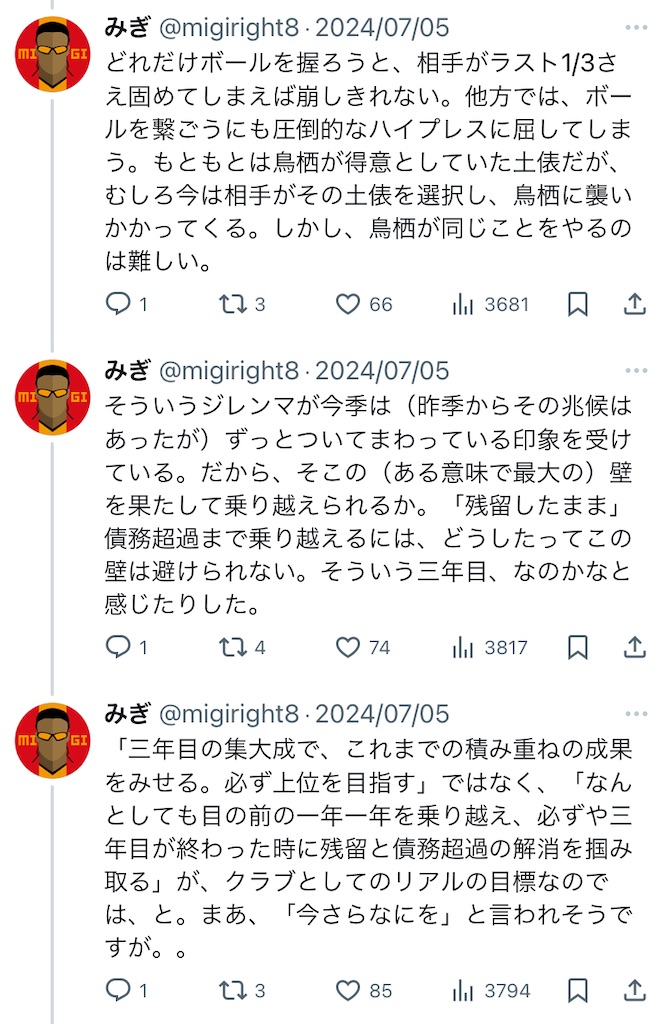View analytics showing 3681 views
This screenshot has width=666, height=1024.
tap(463, 305)
